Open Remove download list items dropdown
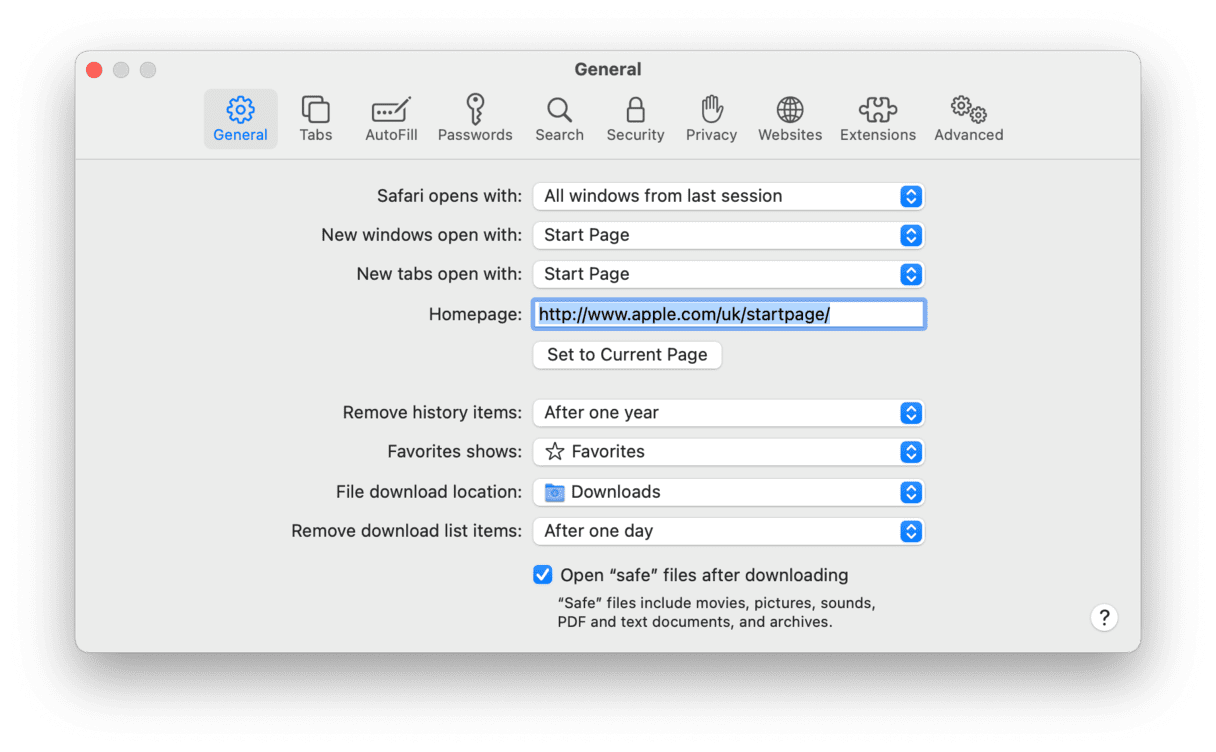This screenshot has width=1216, height=752. (728, 531)
